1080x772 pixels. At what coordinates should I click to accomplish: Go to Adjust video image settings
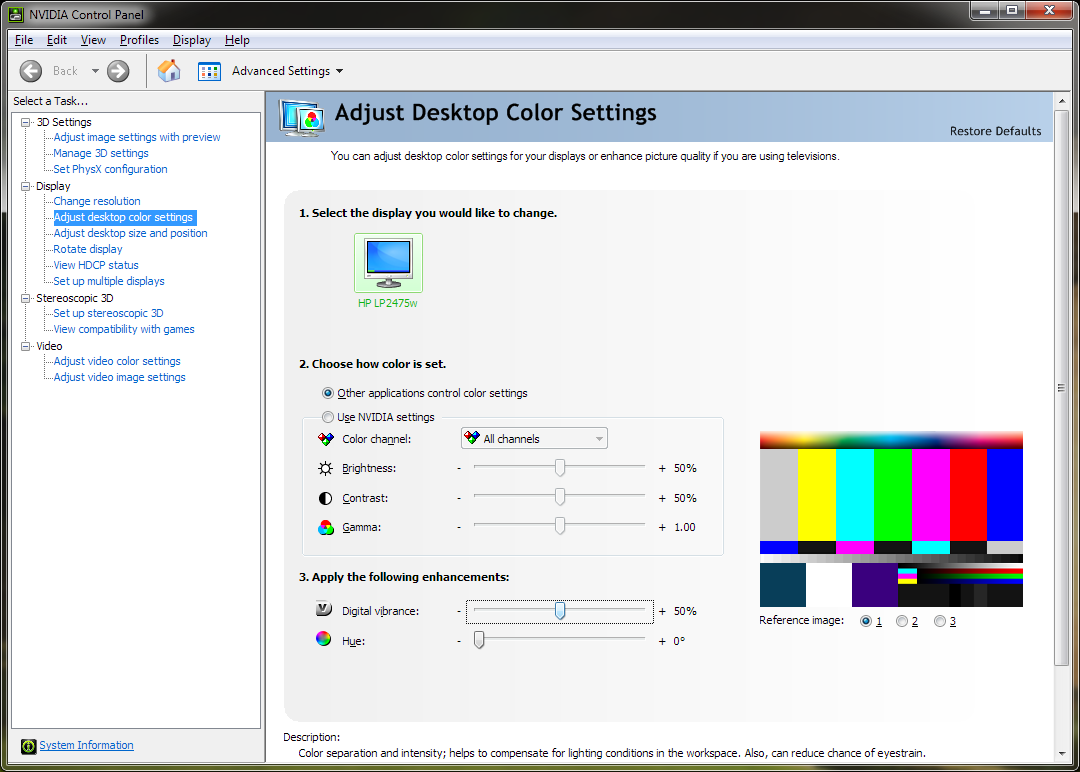click(119, 377)
